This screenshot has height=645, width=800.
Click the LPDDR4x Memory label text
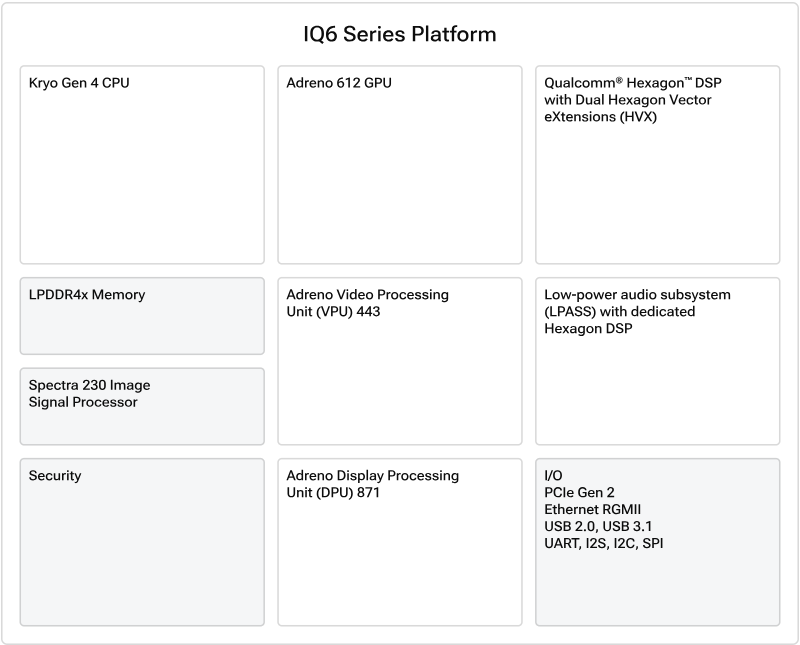[87, 294]
